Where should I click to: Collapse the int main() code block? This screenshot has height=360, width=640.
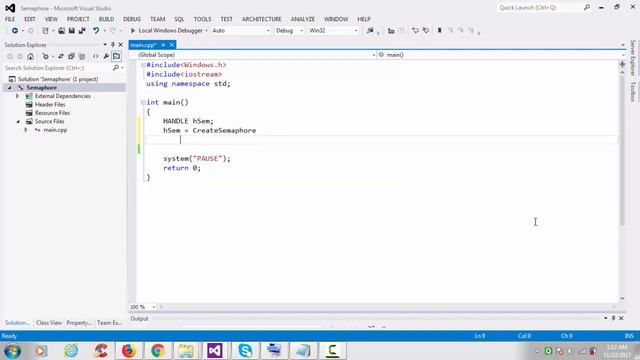tap(143, 102)
